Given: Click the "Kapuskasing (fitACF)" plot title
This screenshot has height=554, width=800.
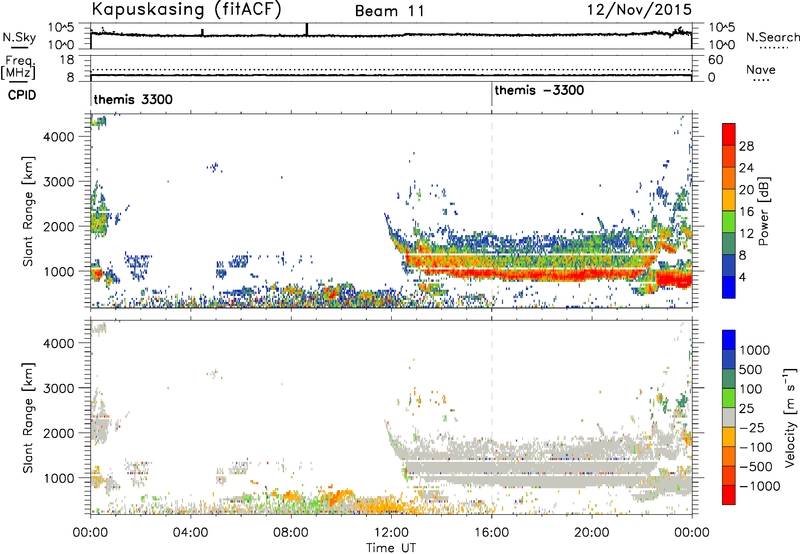Looking at the screenshot, I should (187, 9).
